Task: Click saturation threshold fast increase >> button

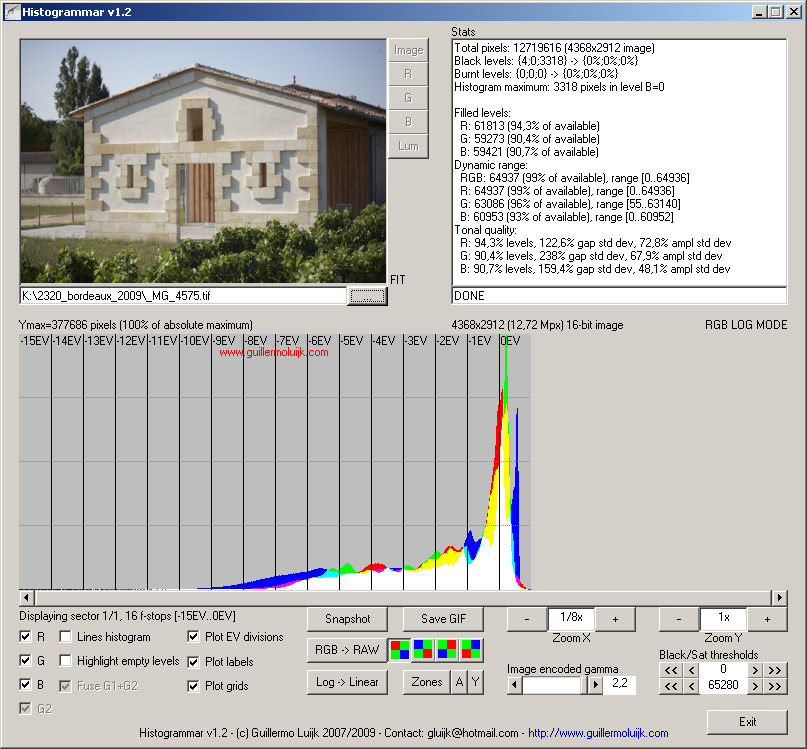Action: point(775,686)
